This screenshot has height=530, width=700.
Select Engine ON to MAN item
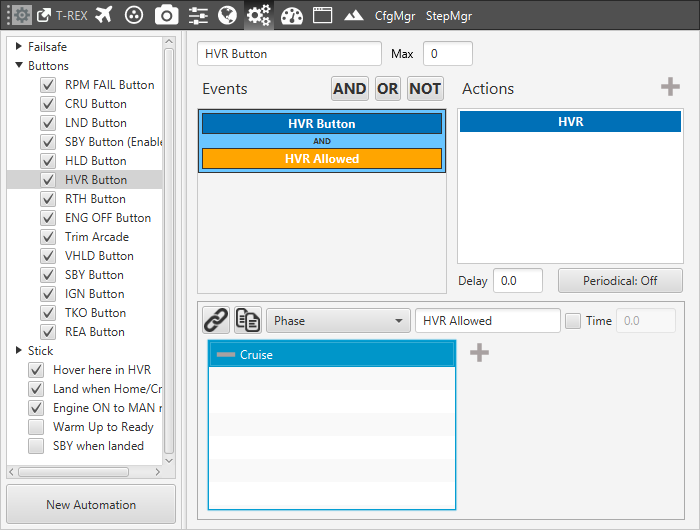[x=107, y=408]
